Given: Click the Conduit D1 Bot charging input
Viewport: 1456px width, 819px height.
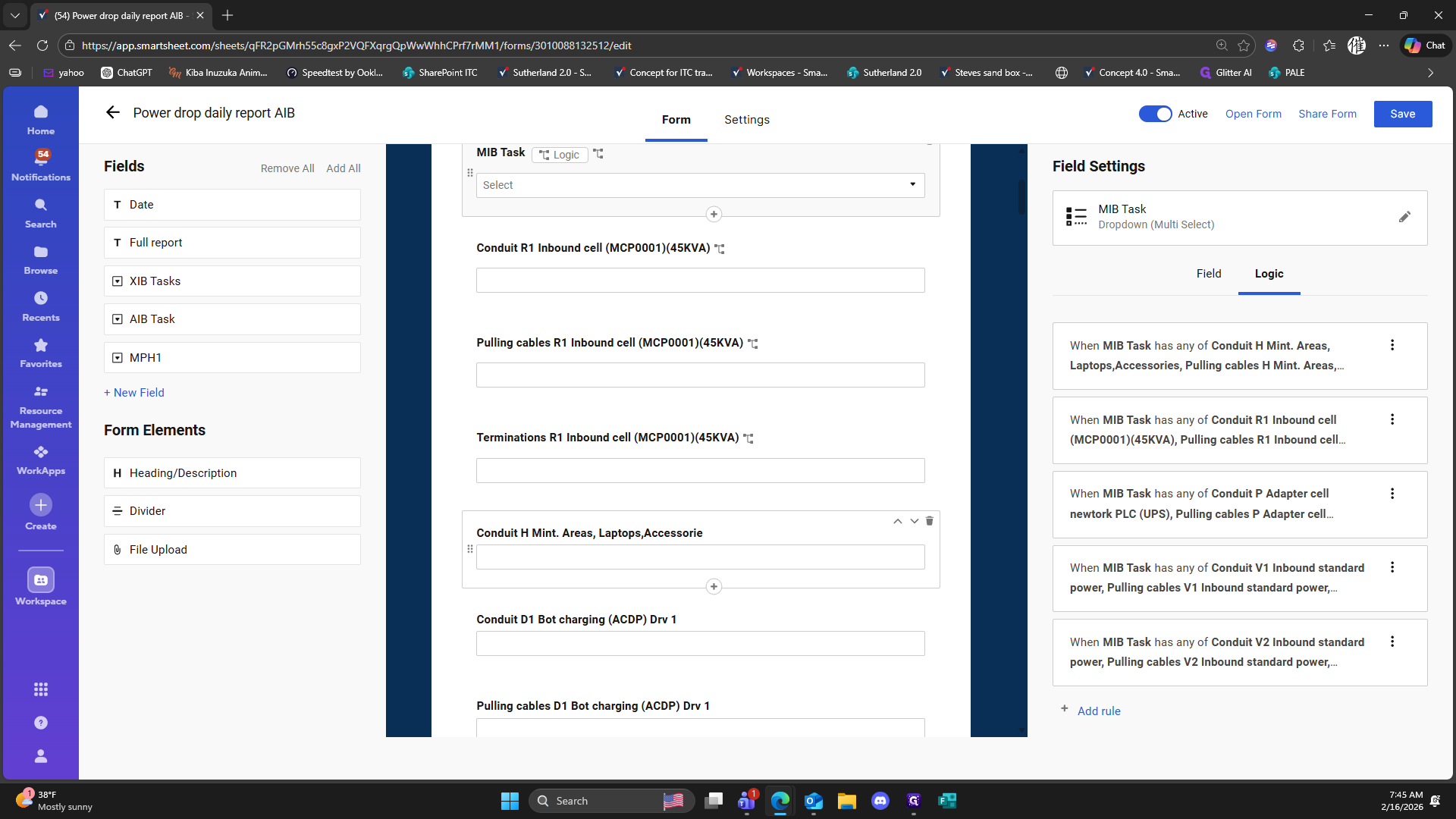Looking at the screenshot, I should coord(700,644).
